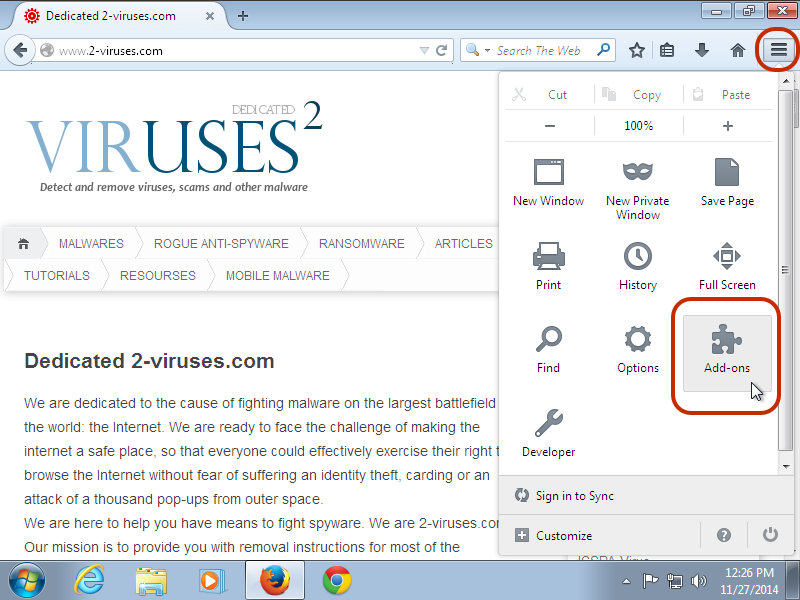Open a new tab with plus button

[243, 16]
